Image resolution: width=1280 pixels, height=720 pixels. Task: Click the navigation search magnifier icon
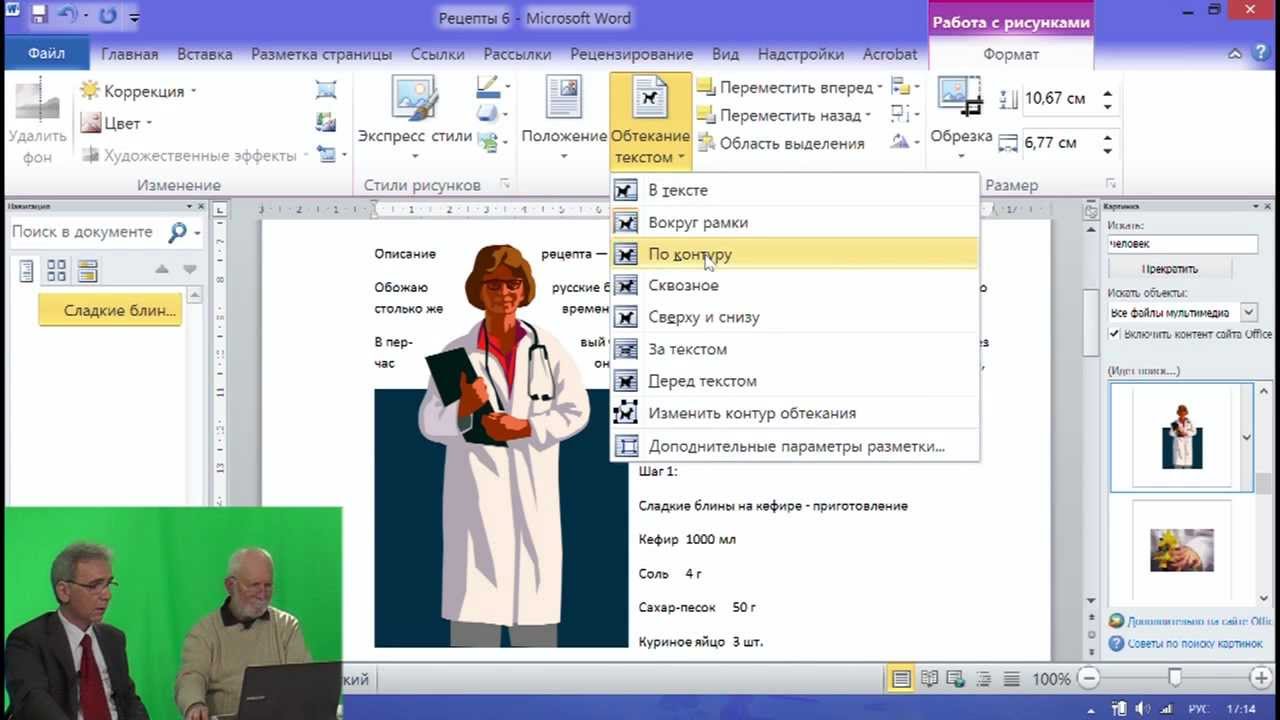[x=177, y=232]
